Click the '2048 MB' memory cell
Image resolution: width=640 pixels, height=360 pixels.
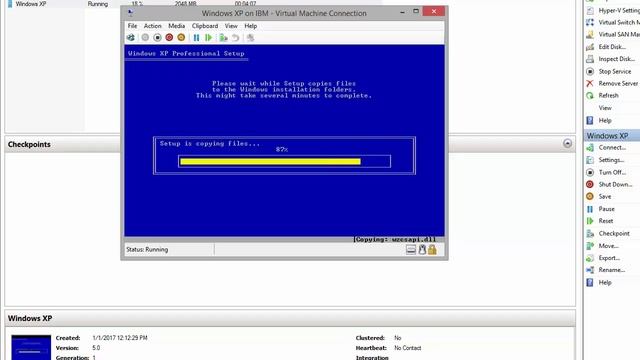pos(186,4)
